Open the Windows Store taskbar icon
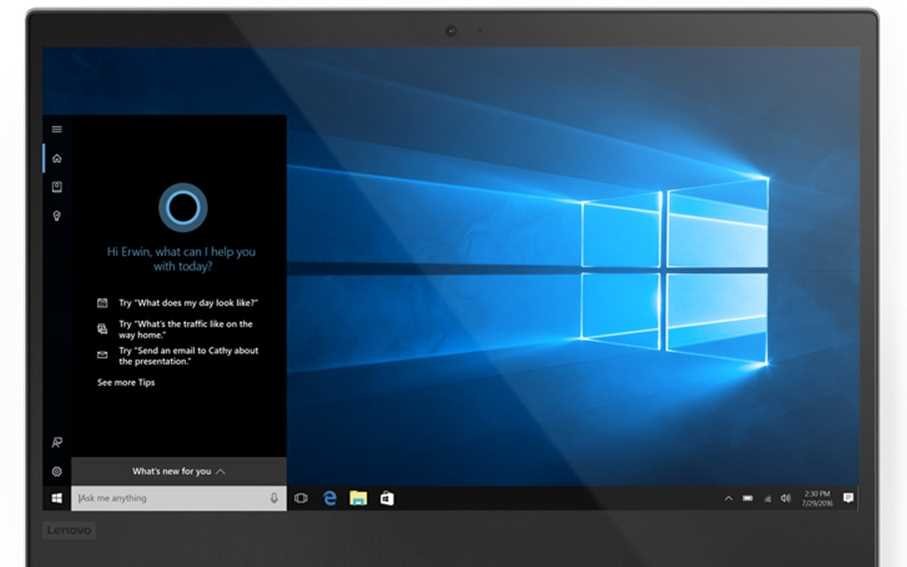Screen dimensions: 907x567 pos(387,498)
